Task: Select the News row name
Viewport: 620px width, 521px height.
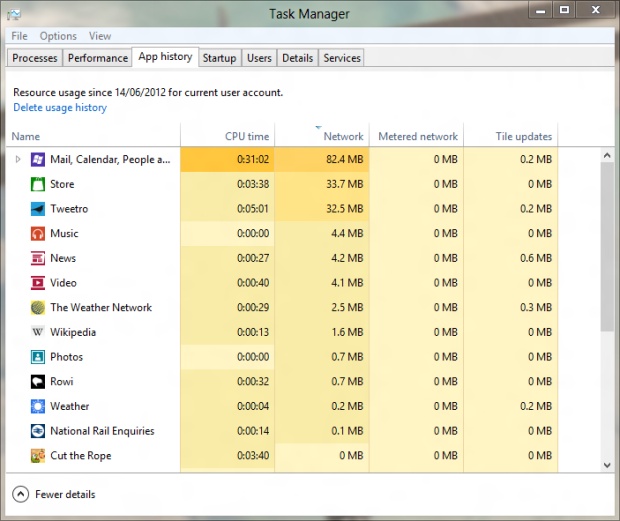Action: point(63,258)
